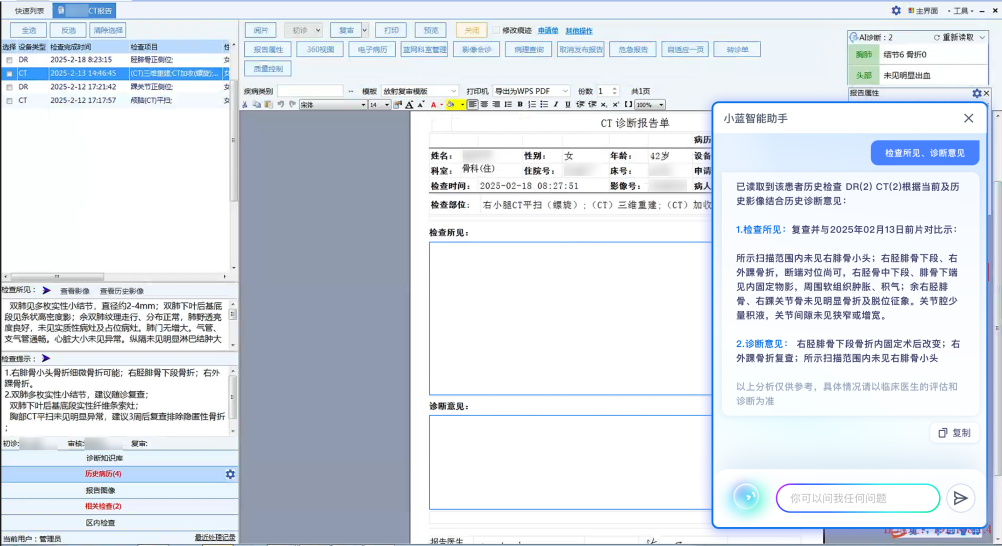The width and height of the screenshot is (1002, 546).
Task: Click the yellow highlight color button
Action: pos(451,105)
